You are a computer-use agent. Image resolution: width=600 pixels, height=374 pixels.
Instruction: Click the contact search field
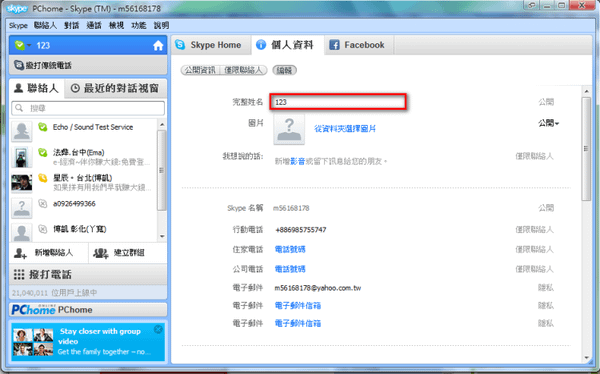click(88, 108)
